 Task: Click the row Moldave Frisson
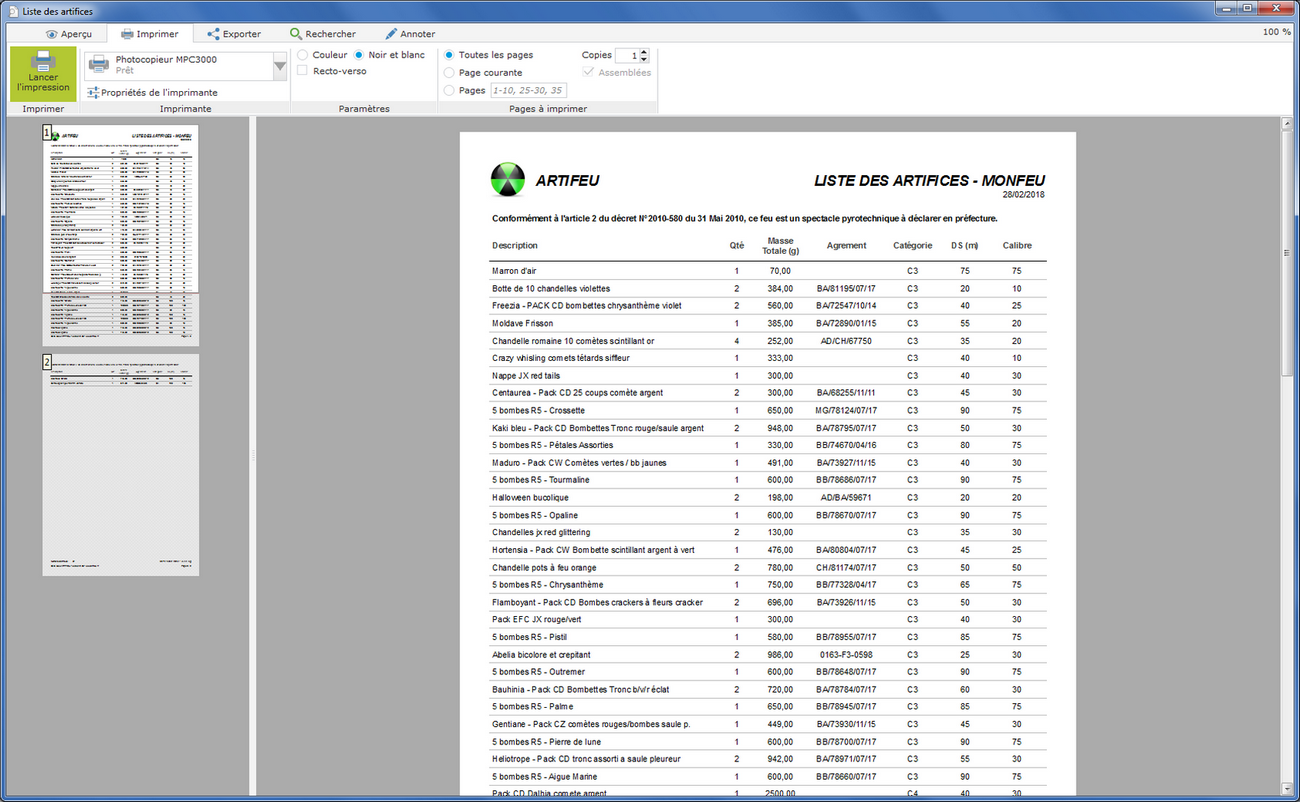tap(768, 323)
